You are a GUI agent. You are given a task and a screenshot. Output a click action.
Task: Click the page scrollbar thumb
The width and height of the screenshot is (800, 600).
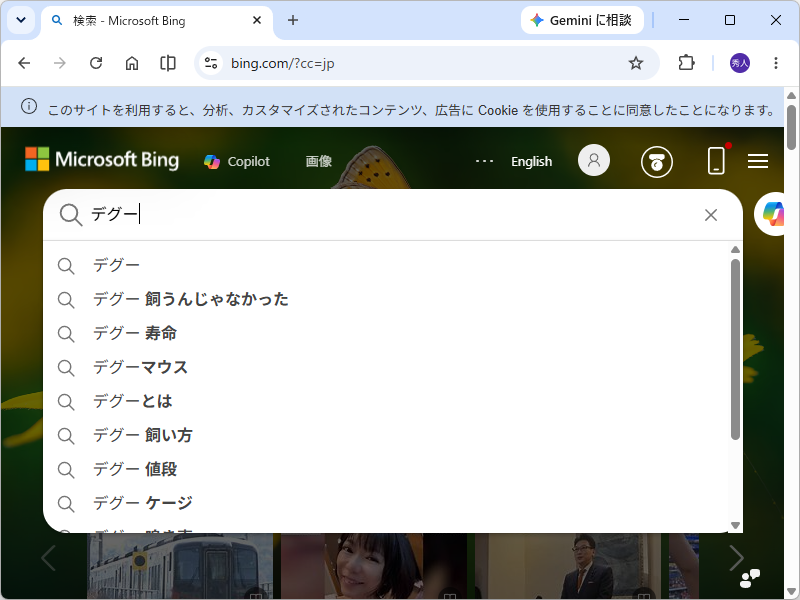(x=791, y=128)
